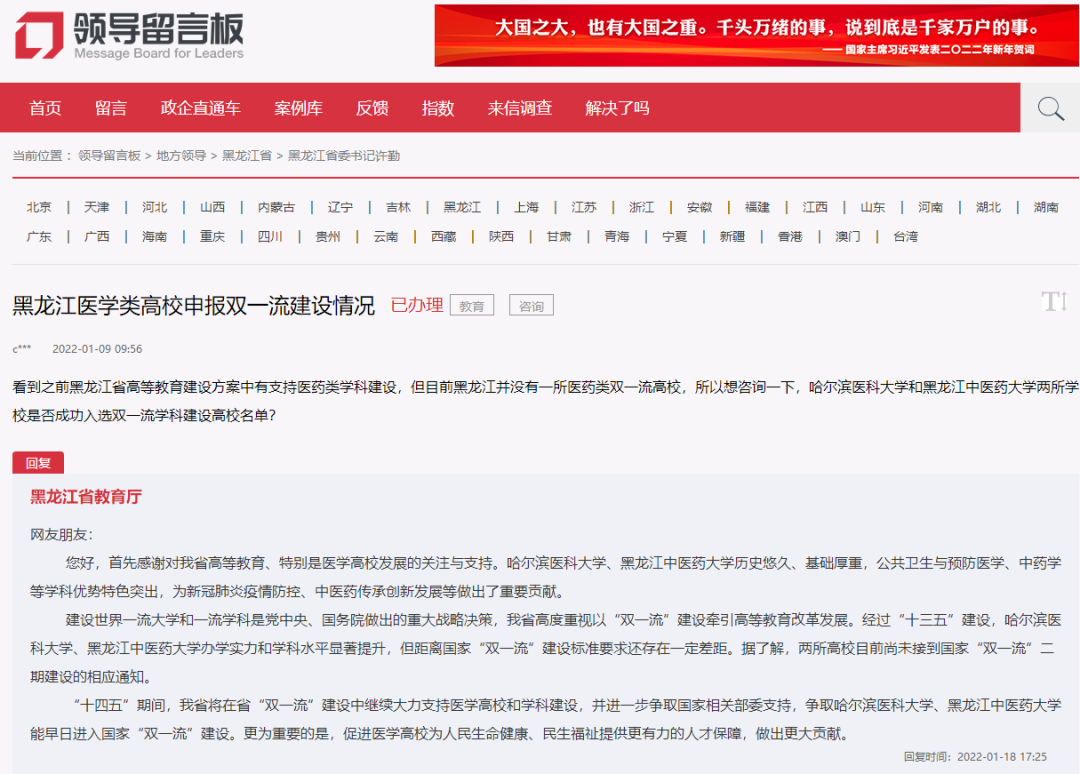Viewport: 1080px width, 774px height.
Task: Select 辽宁 in the province list
Action: point(340,207)
